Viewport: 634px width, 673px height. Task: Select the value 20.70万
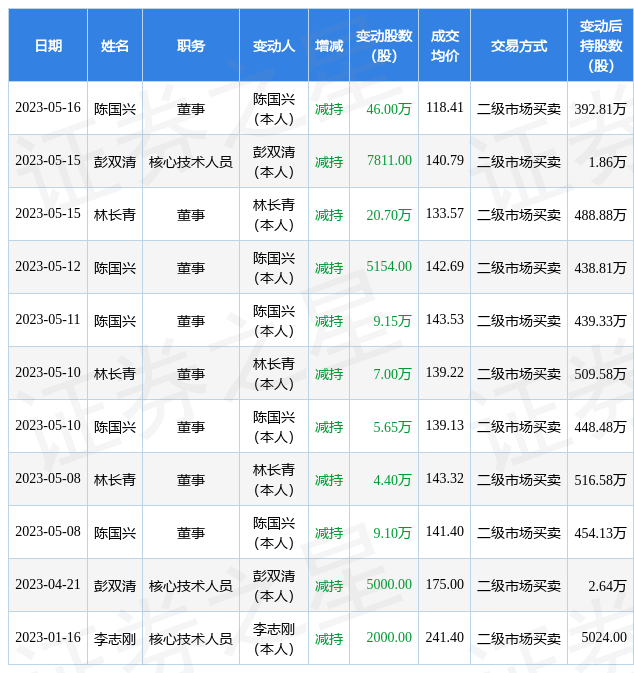[389, 215]
